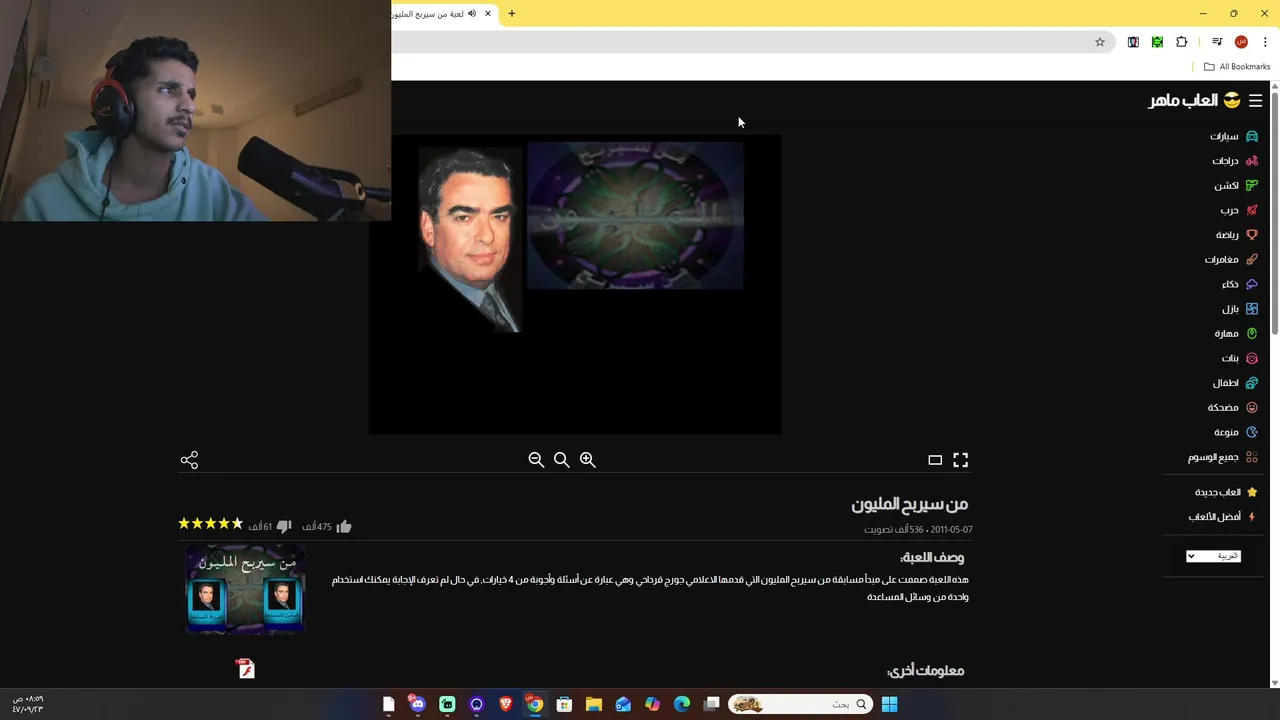Rate the game using yellow stars
Screen dimensions: 1280x720
tap(211, 524)
